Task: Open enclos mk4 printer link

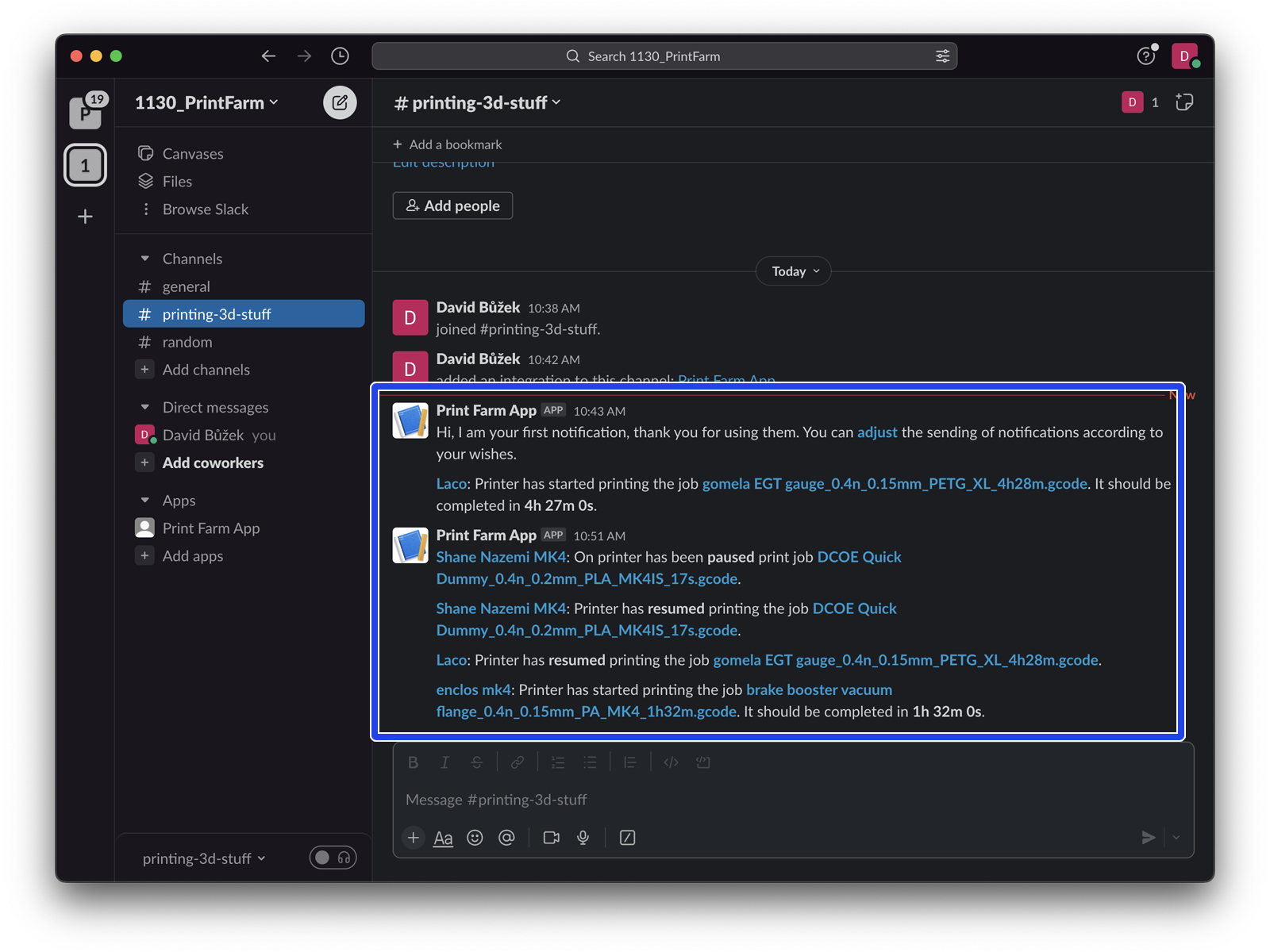Action: click(x=473, y=690)
